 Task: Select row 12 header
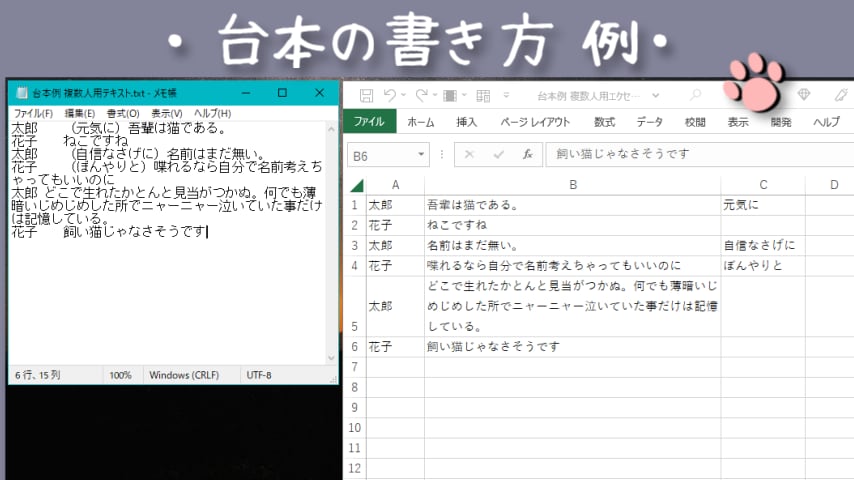(355, 468)
